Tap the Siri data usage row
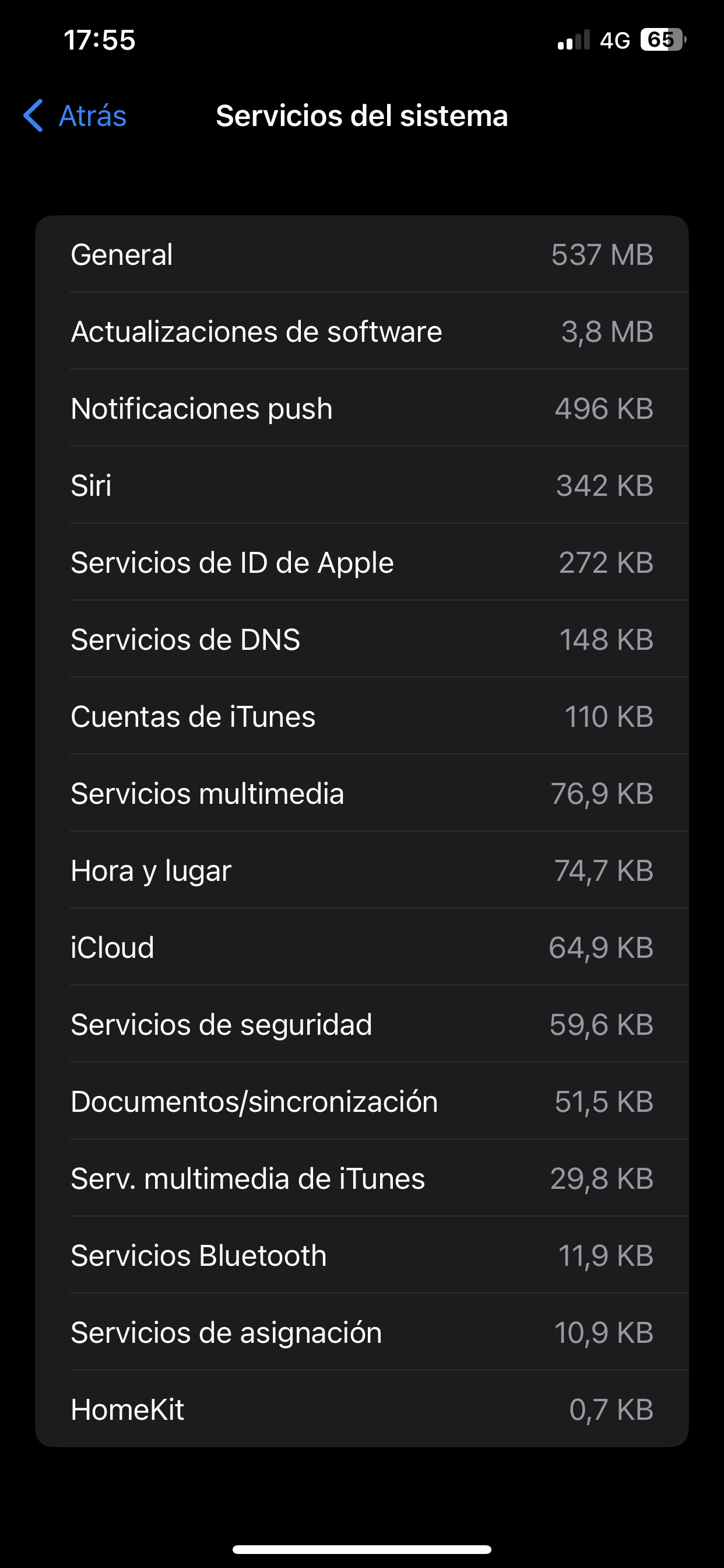Image resolution: width=724 pixels, height=1568 pixels. [361, 486]
